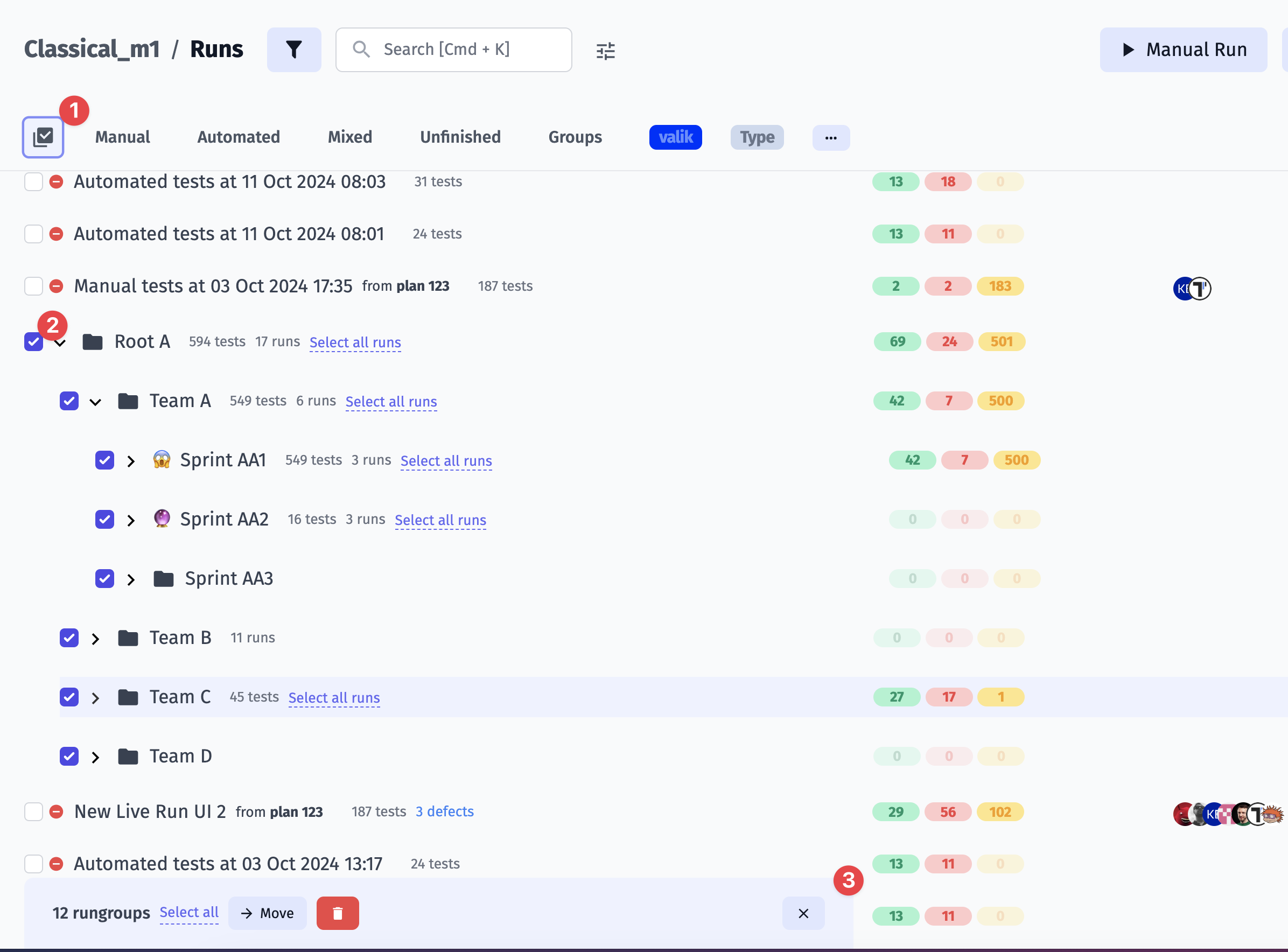Click Select all runs link under Team A
The width and height of the screenshot is (1288, 952).
[391, 401]
